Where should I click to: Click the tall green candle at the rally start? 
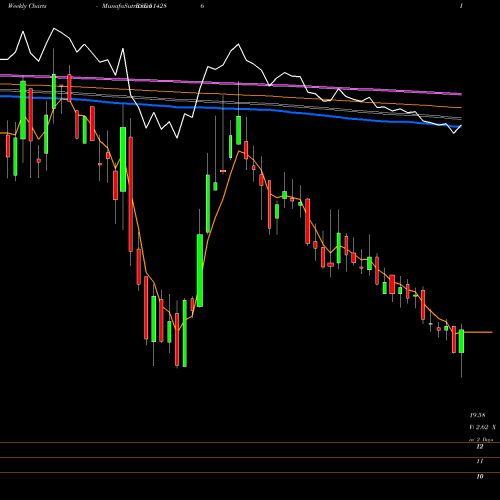point(200,270)
